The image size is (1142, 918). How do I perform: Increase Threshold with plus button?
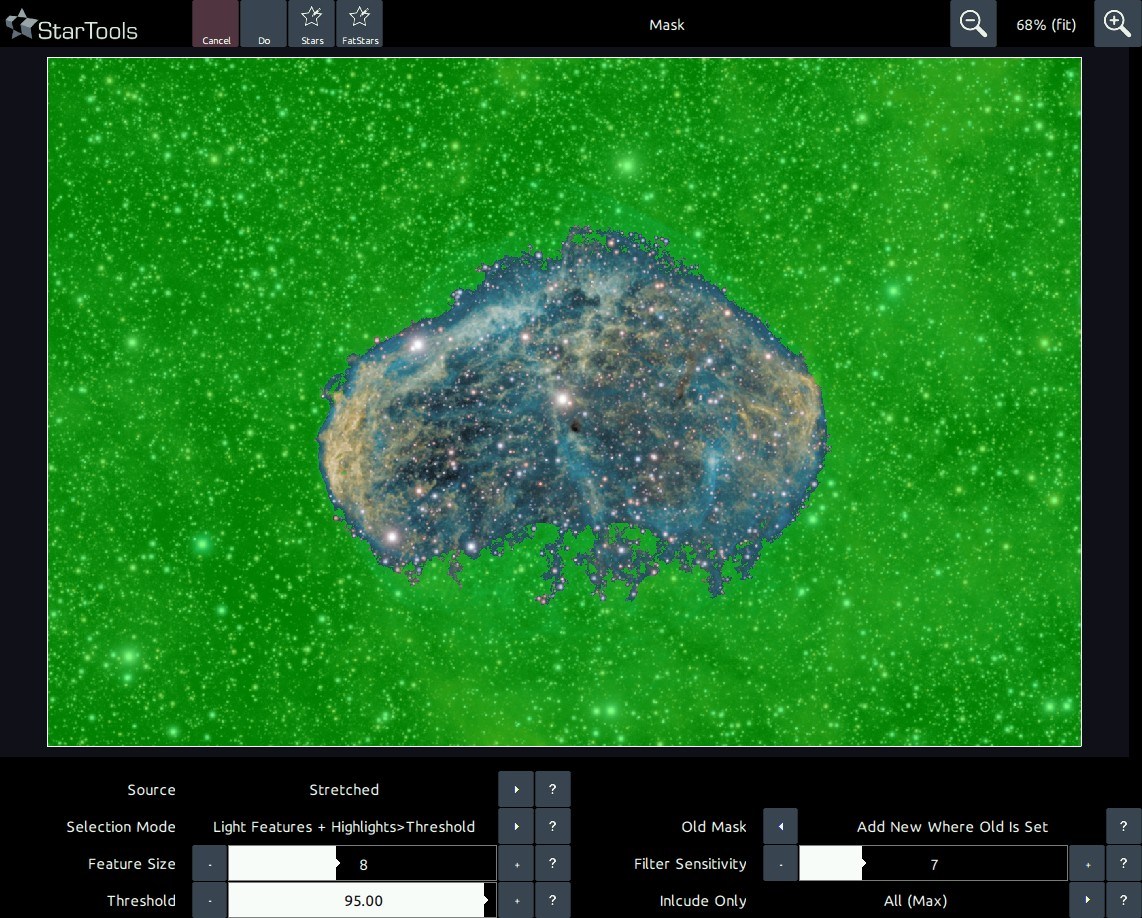pyautogui.click(x=516, y=900)
